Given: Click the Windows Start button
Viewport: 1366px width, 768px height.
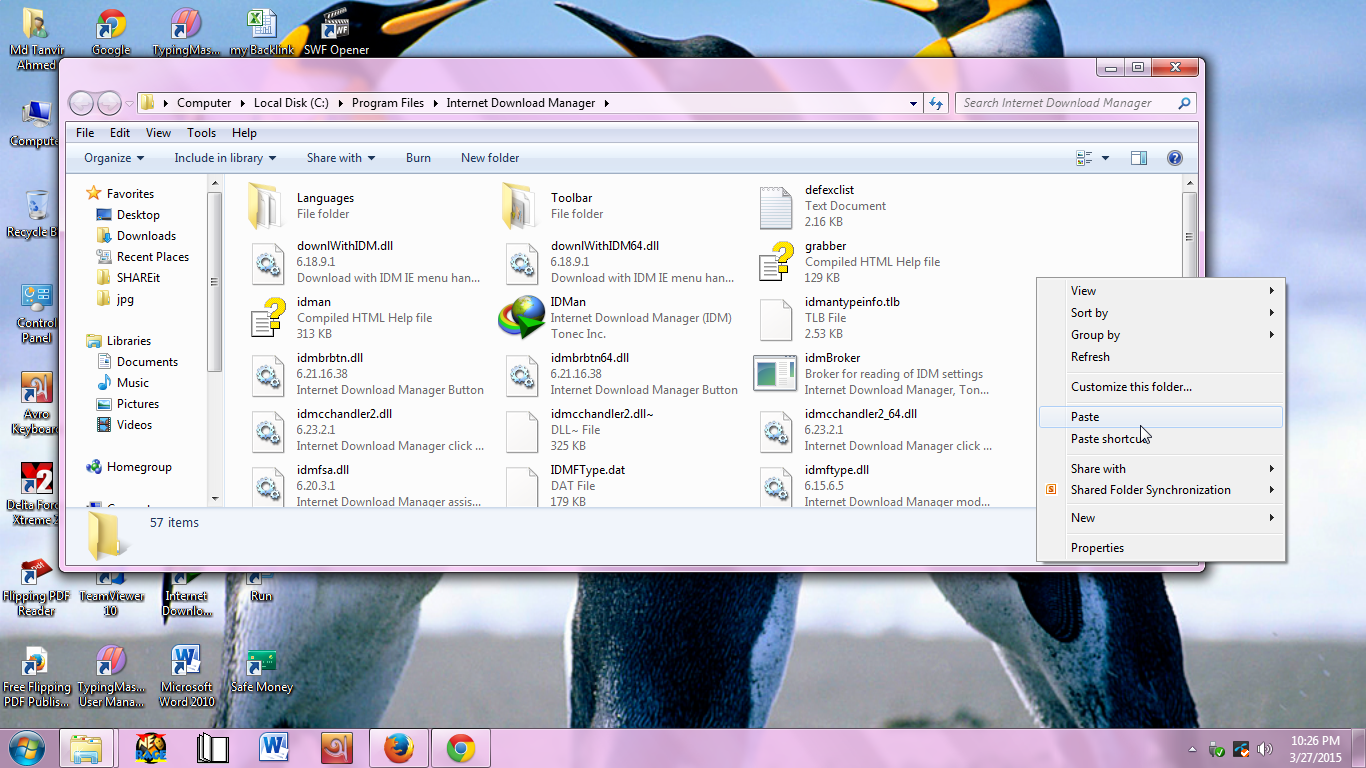Looking at the screenshot, I should point(27,748).
